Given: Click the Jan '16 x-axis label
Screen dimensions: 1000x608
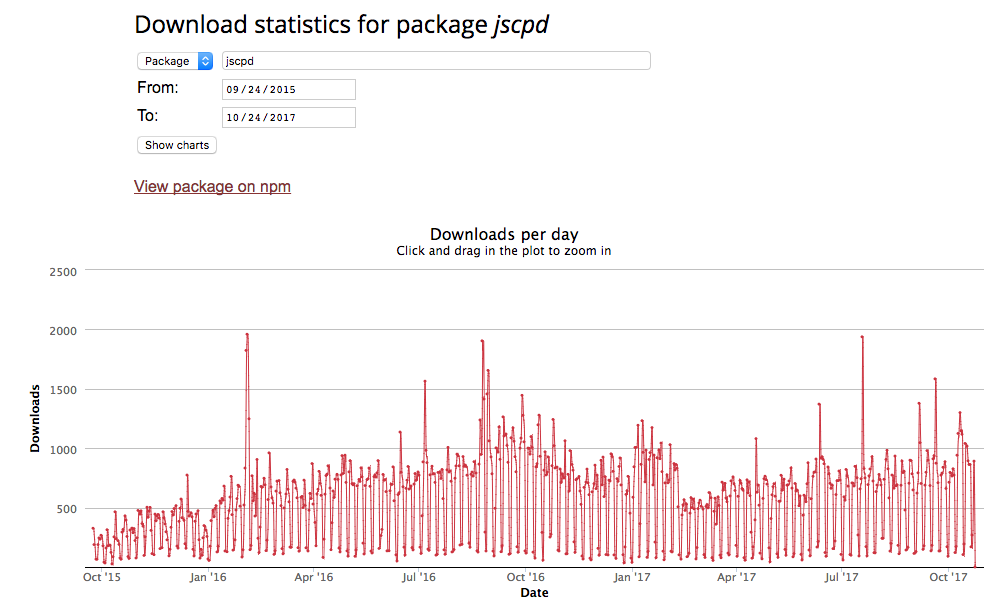Looking at the screenshot, I should [208, 577].
